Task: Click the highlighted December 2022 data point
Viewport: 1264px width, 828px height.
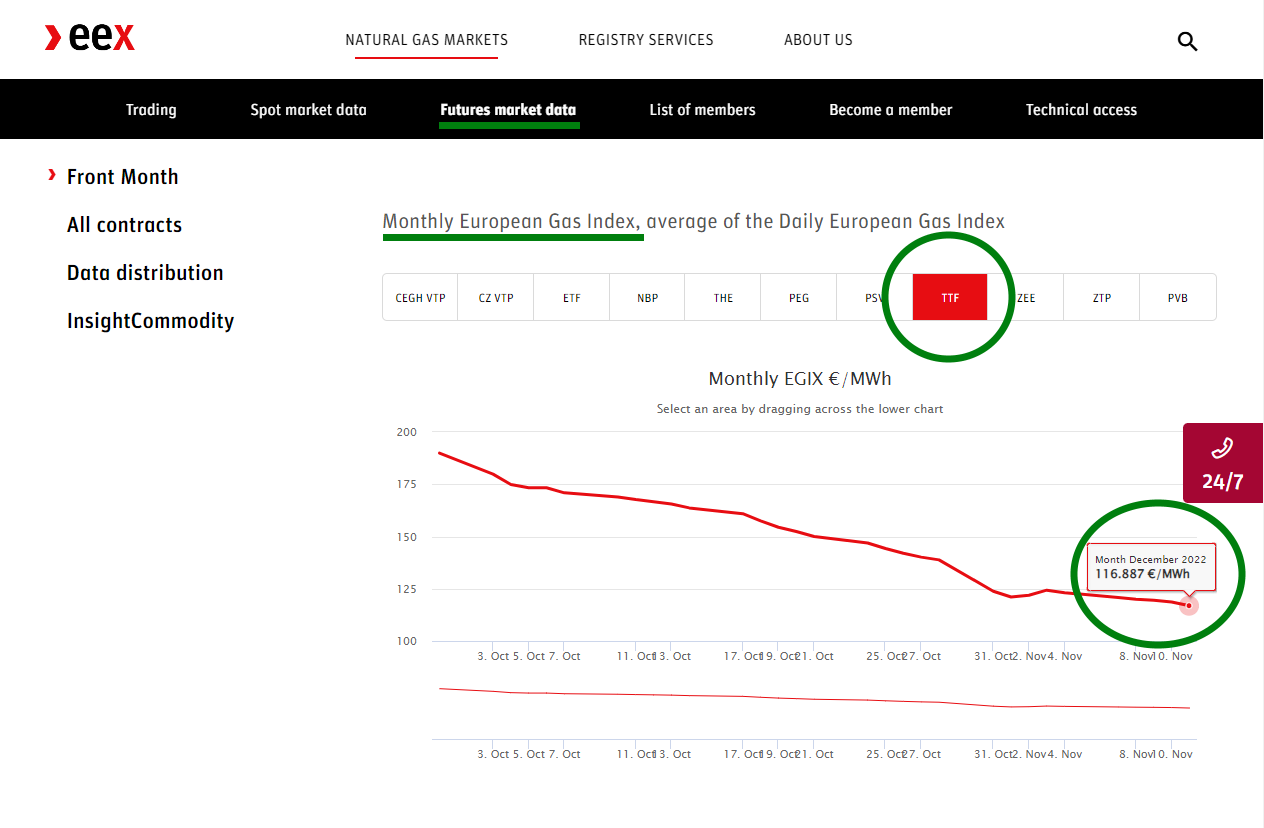Action: [1188, 605]
